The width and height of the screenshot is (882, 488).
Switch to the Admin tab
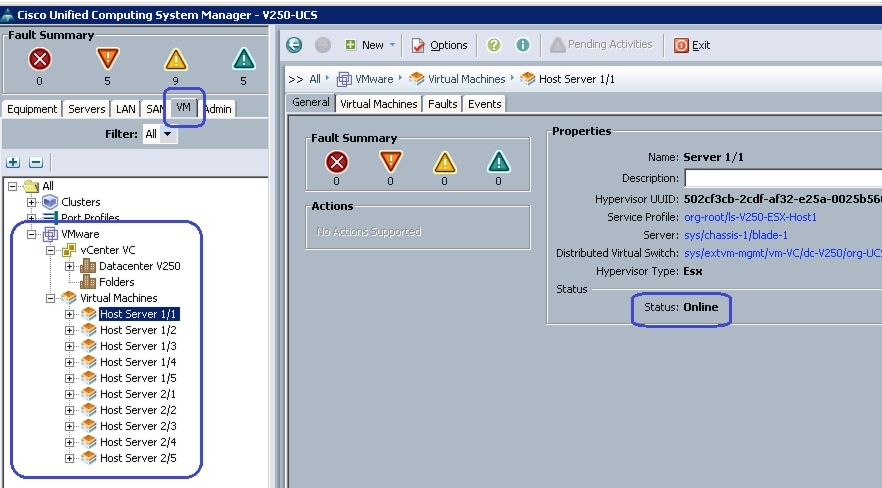[218, 109]
